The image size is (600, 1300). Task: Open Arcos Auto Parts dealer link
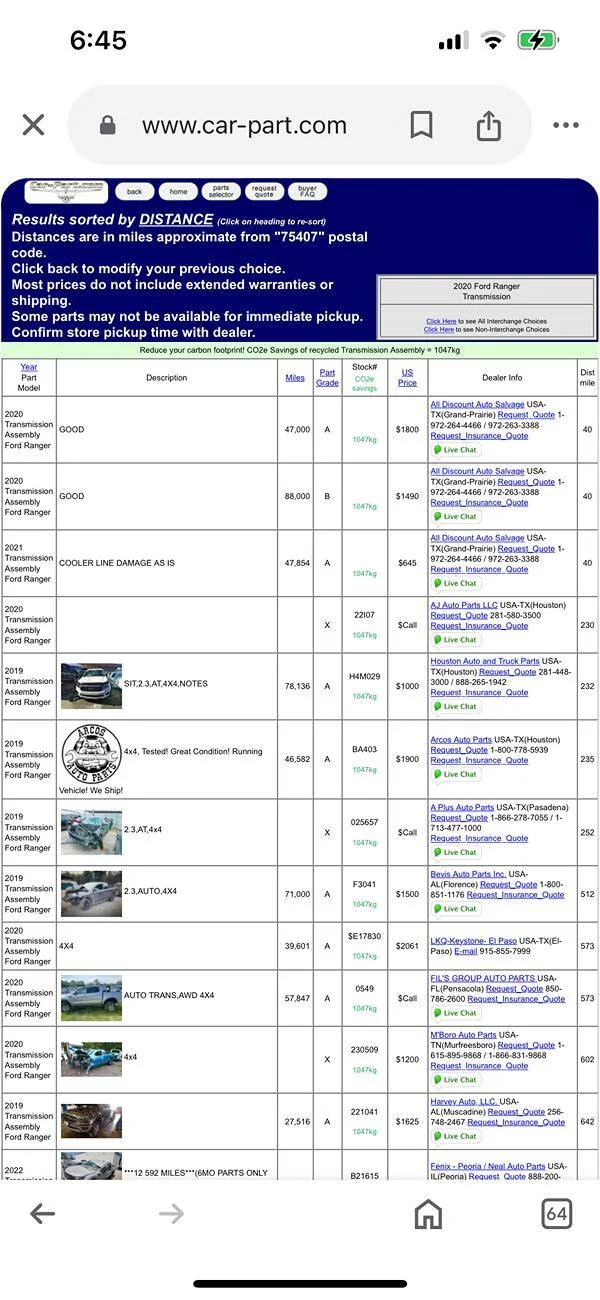[461, 740]
